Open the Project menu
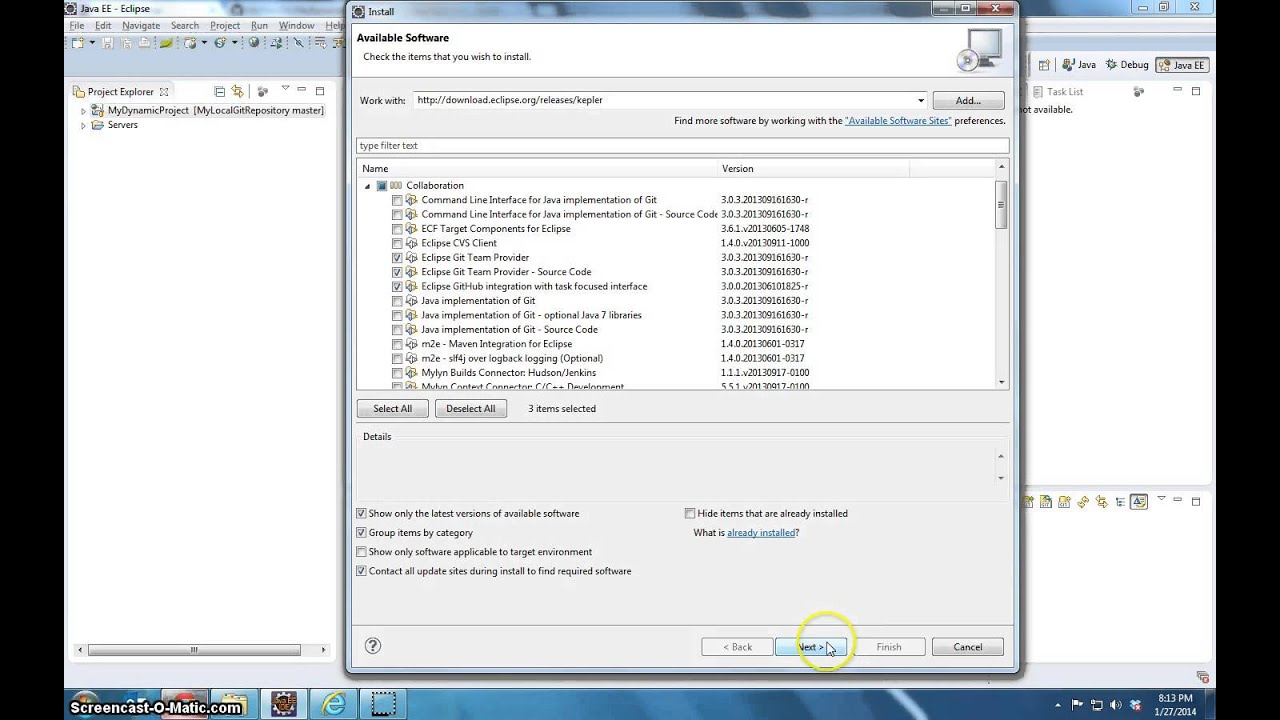 (225, 25)
